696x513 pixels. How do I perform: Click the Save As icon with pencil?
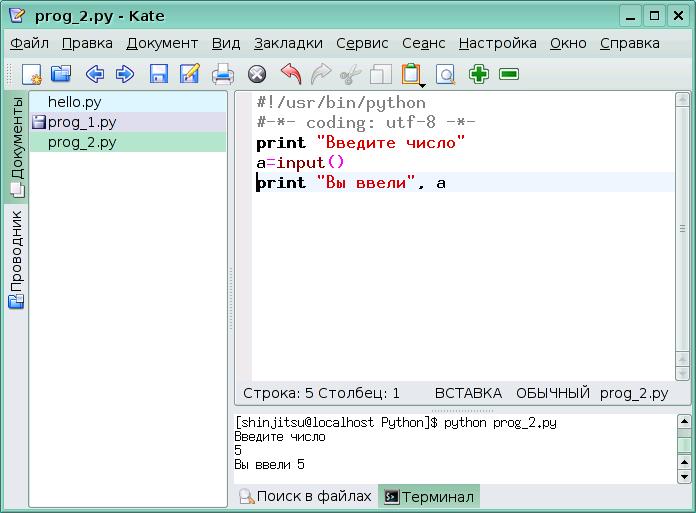[x=189, y=74]
